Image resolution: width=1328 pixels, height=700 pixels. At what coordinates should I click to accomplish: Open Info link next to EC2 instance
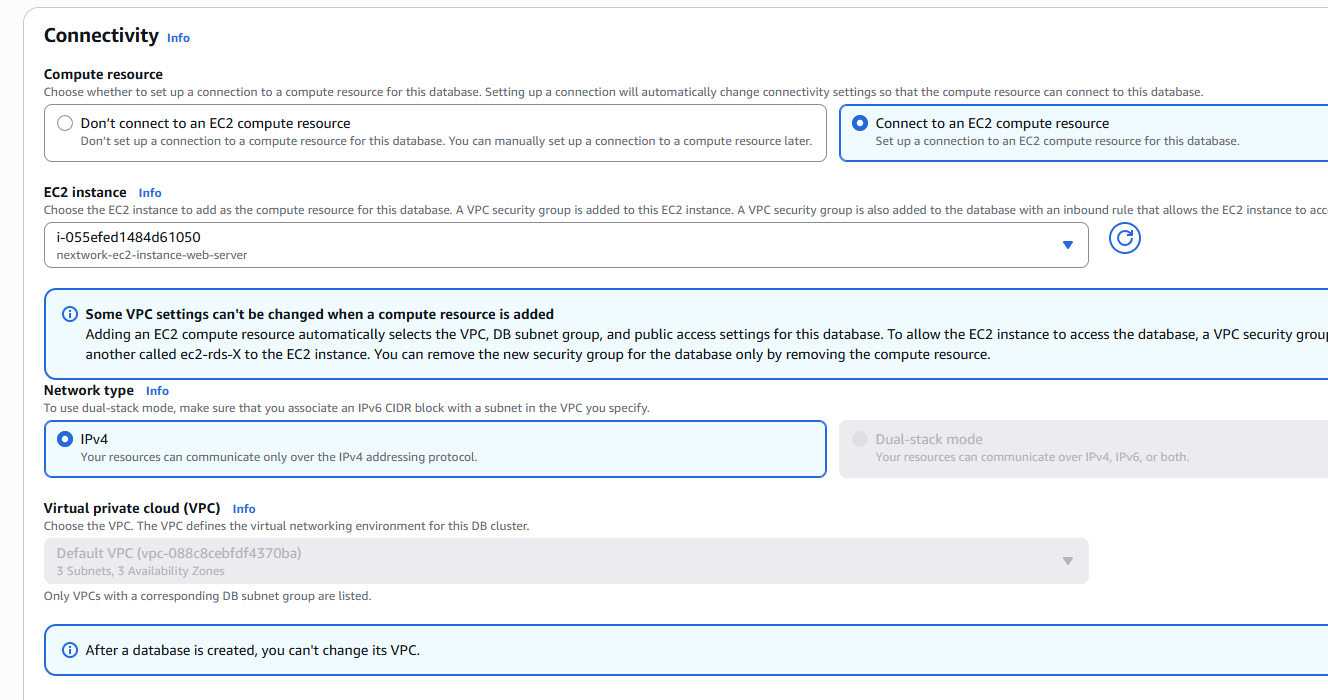(150, 193)
